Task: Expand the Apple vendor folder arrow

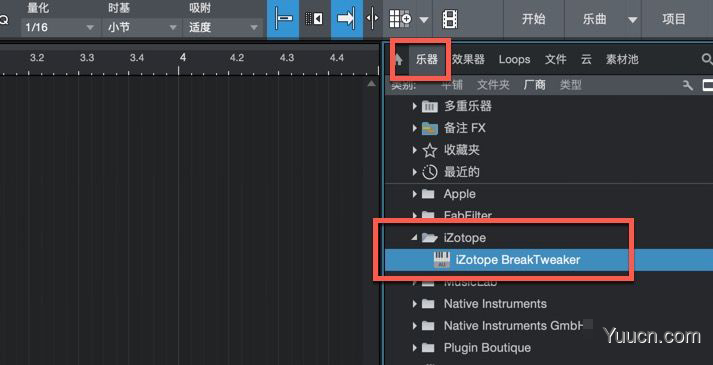Action: point(414,194)
